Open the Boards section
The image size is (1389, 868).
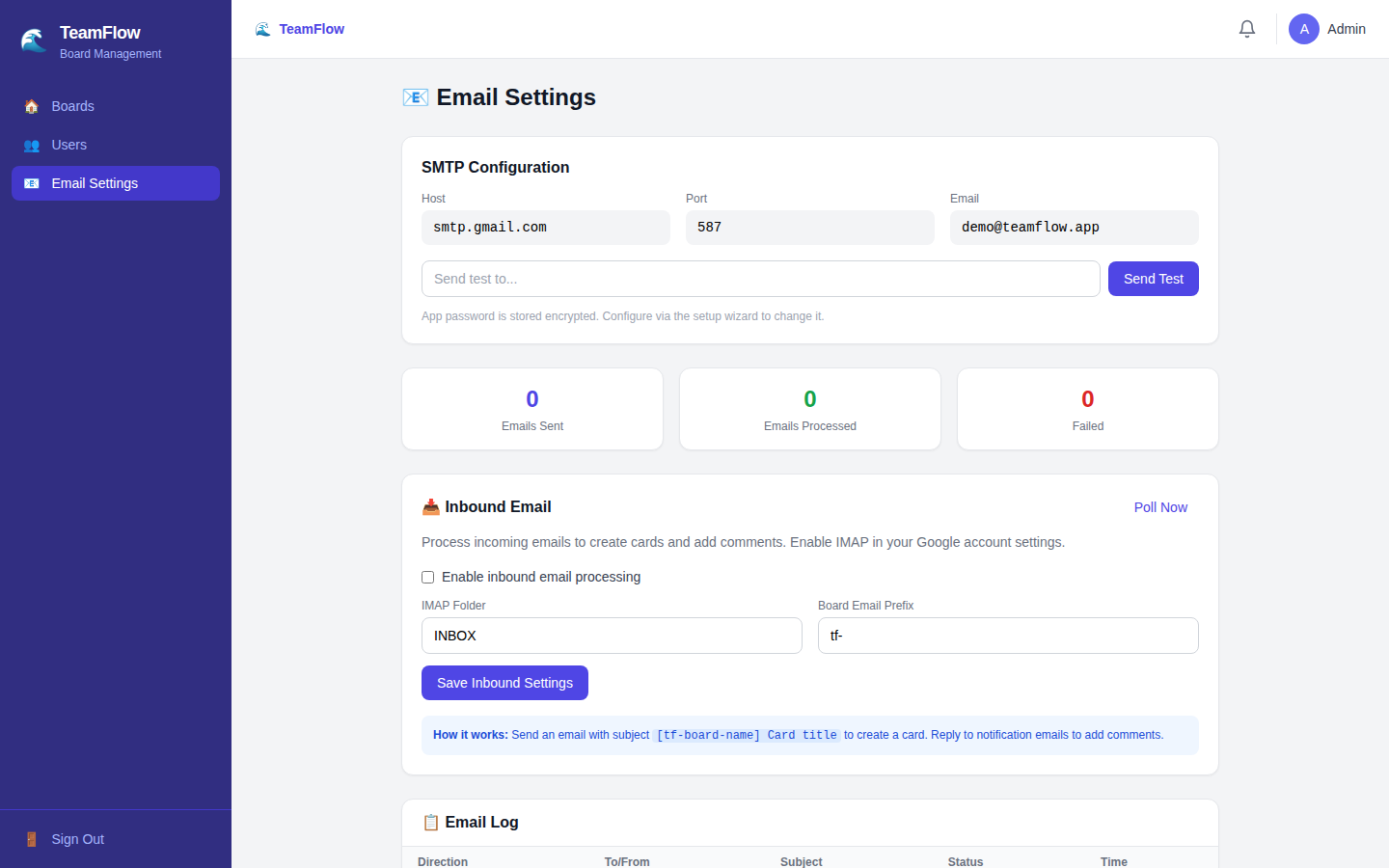72,106
